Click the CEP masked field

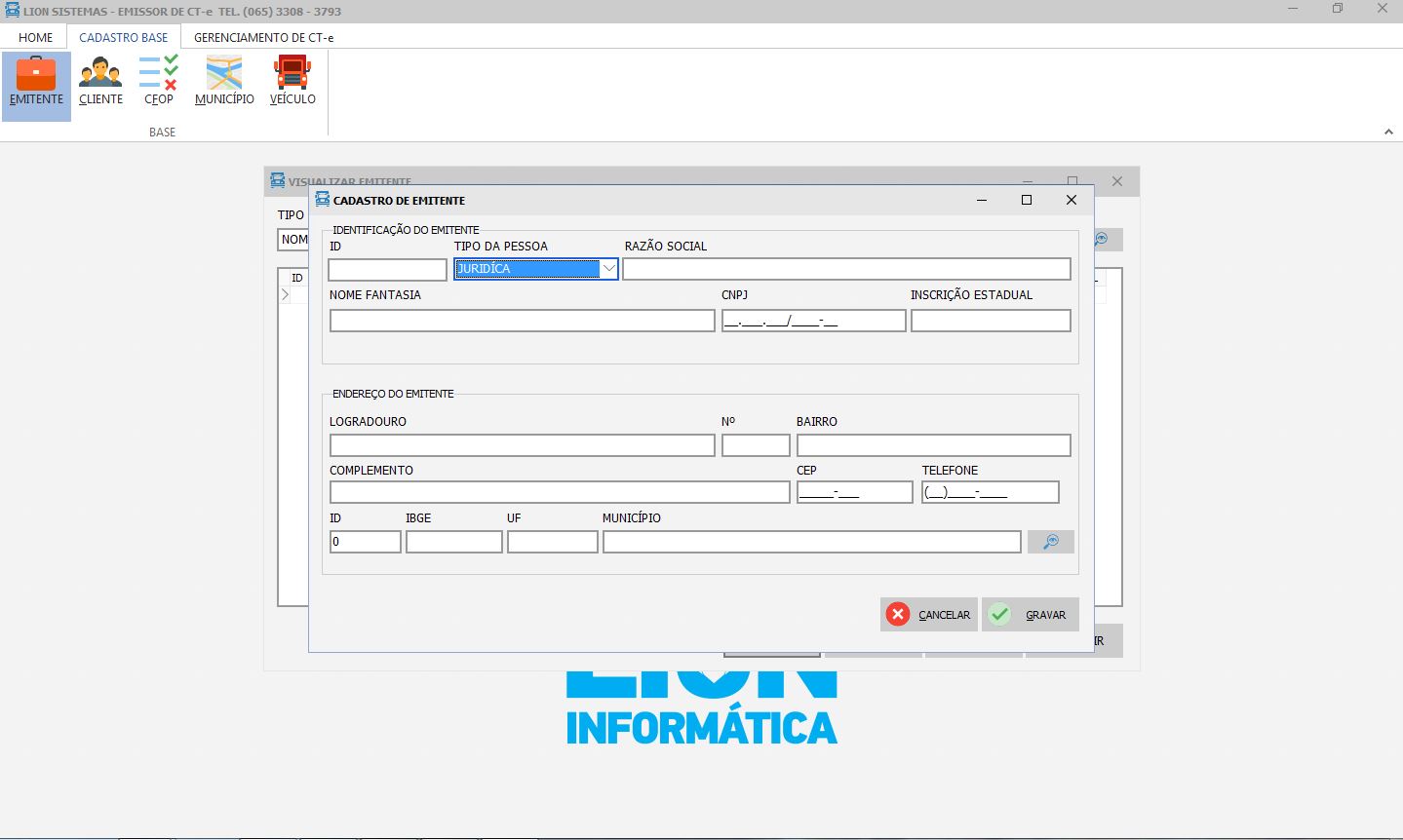pos(855,492)
